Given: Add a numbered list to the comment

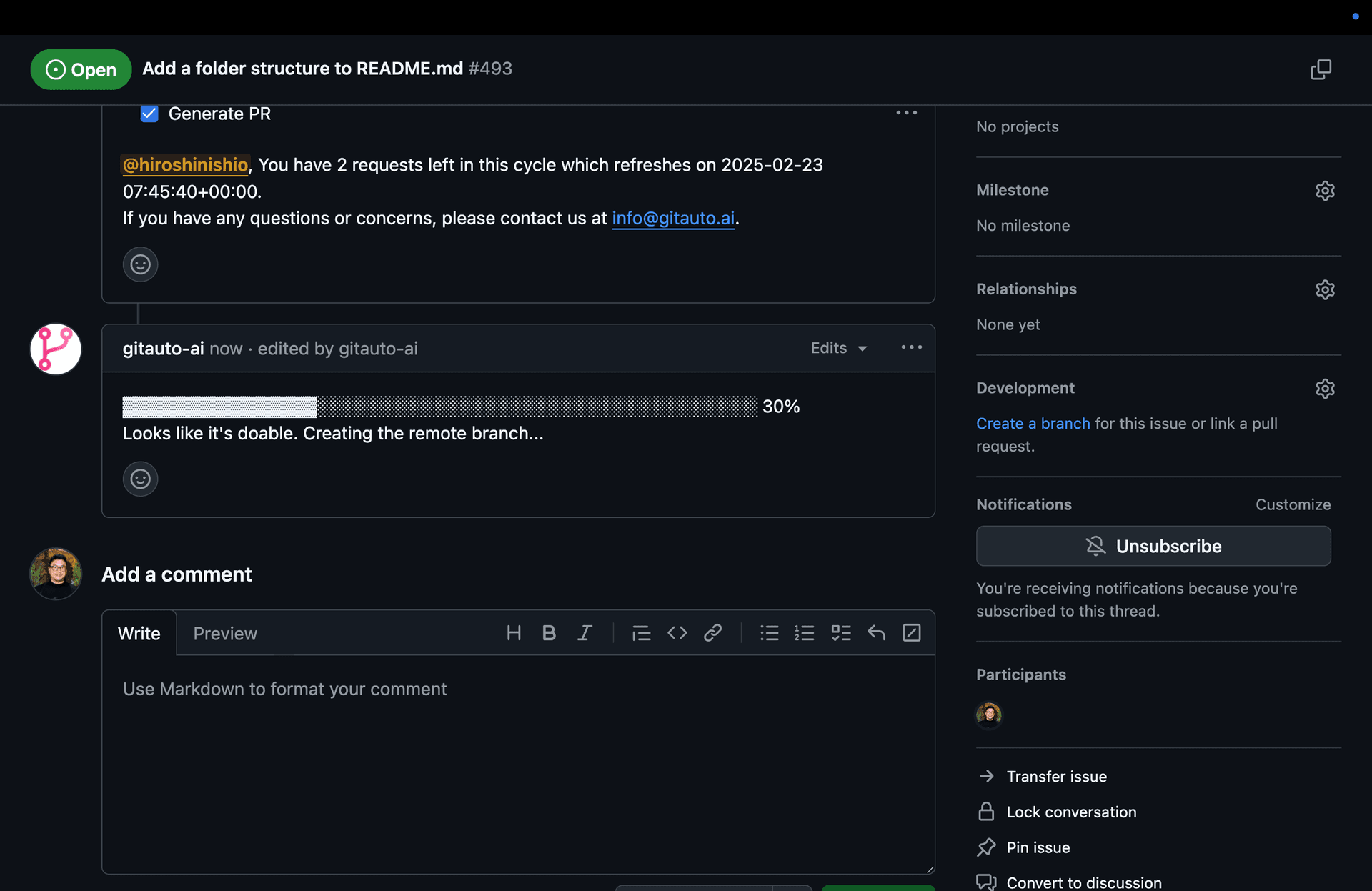Looking at the screenshot, I should pos(805,633).
